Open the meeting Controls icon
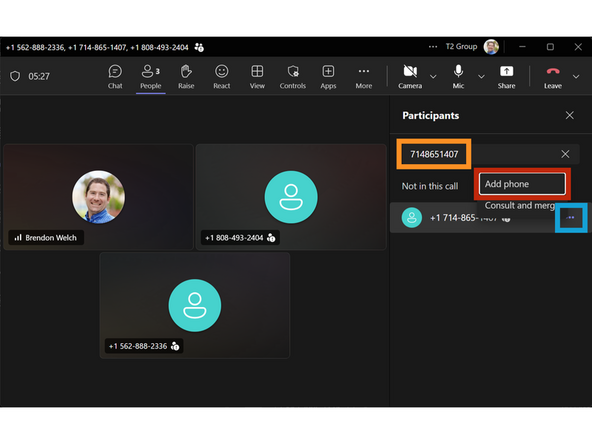Viewport: 592px width, 444px height. point(293,76)
